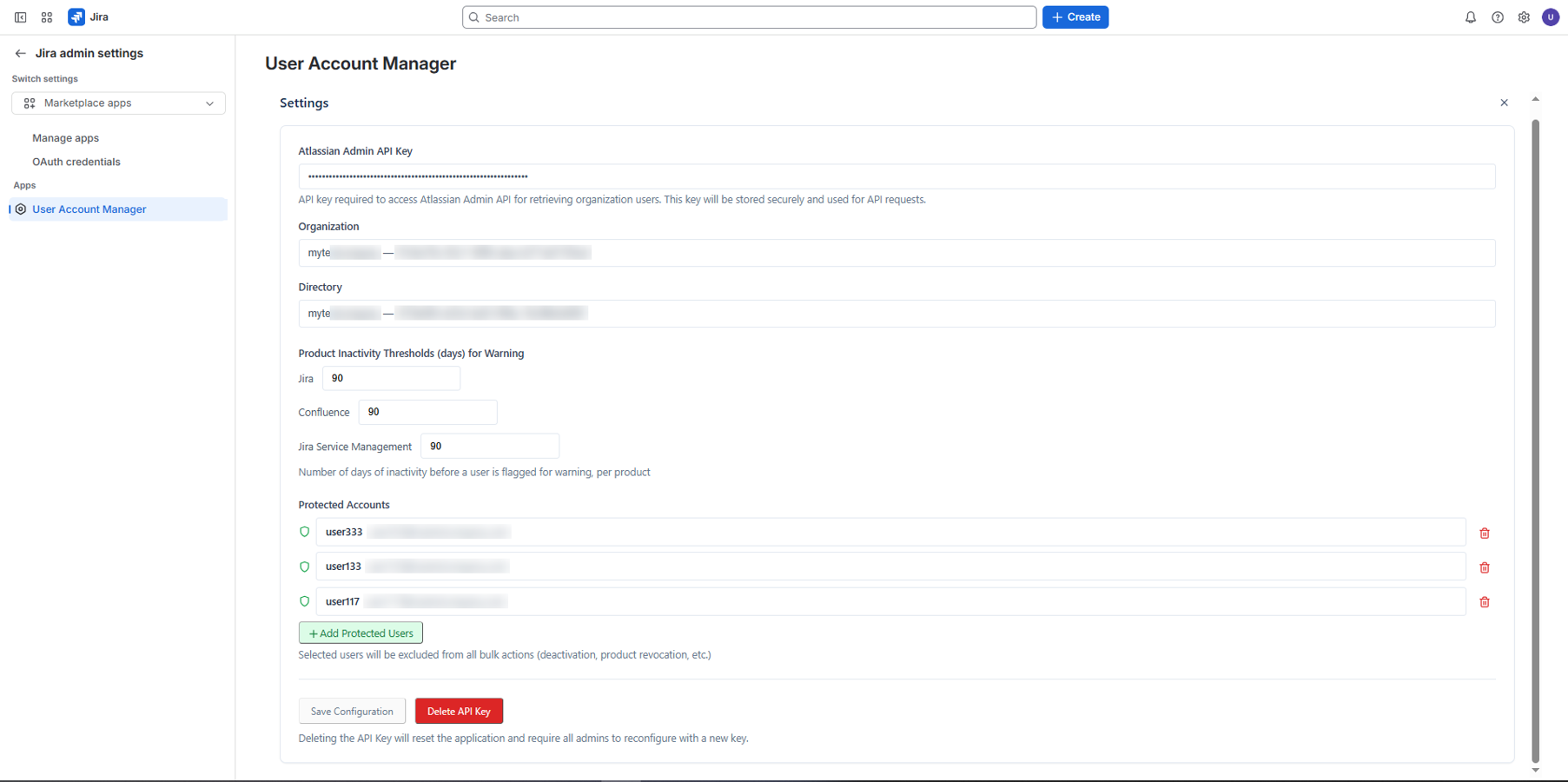Screen dimensions: 1568x782
Task: Click Save Configuration button
Action: [x=352, y=712]
